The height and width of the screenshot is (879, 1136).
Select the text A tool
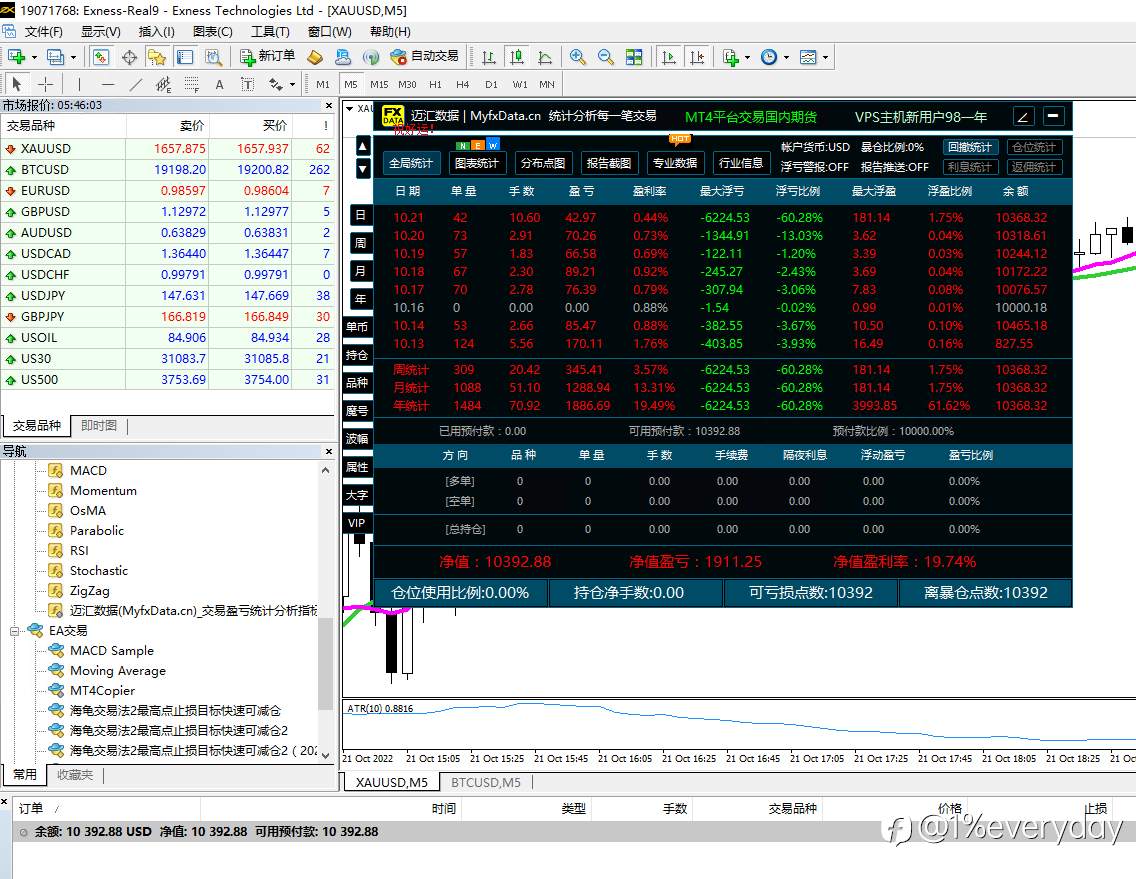(220, 84)
